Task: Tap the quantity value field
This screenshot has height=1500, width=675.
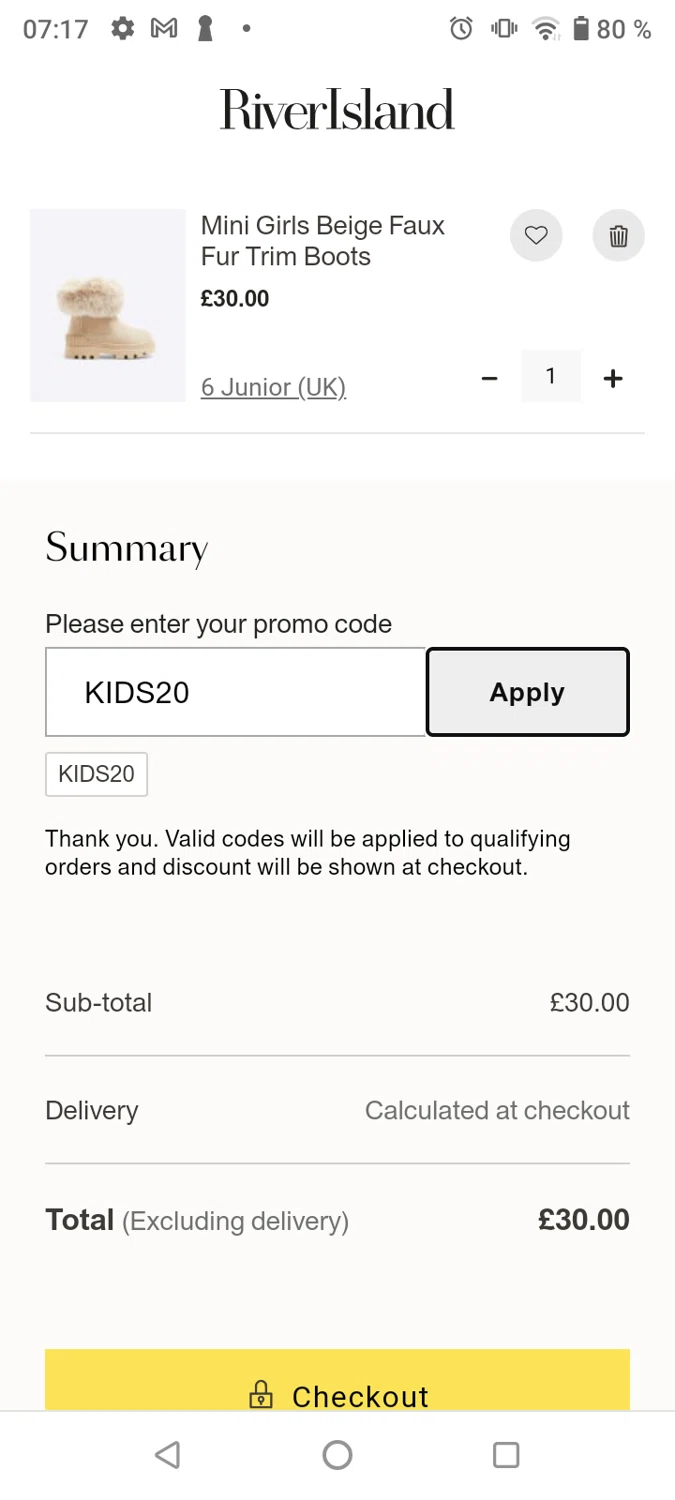Action: click(550, 377)
